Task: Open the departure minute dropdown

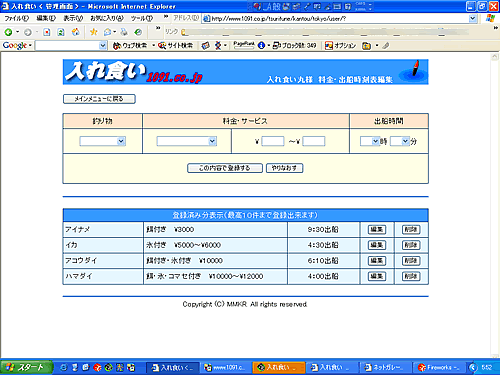Action: [x=399, y=141]
